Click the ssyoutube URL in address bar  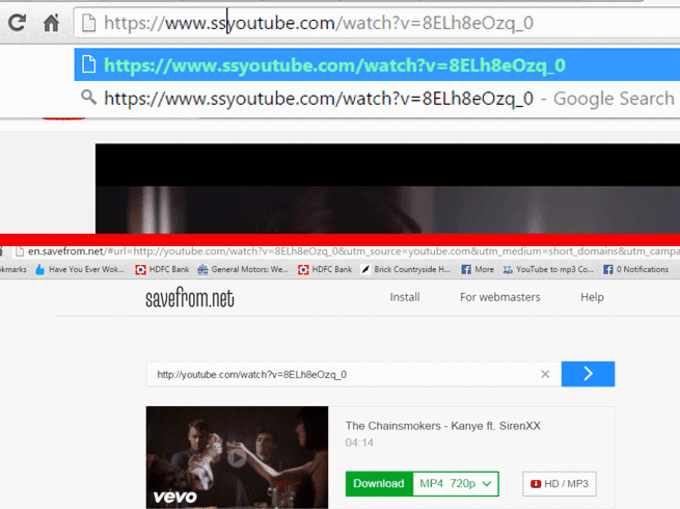(318, 23)
